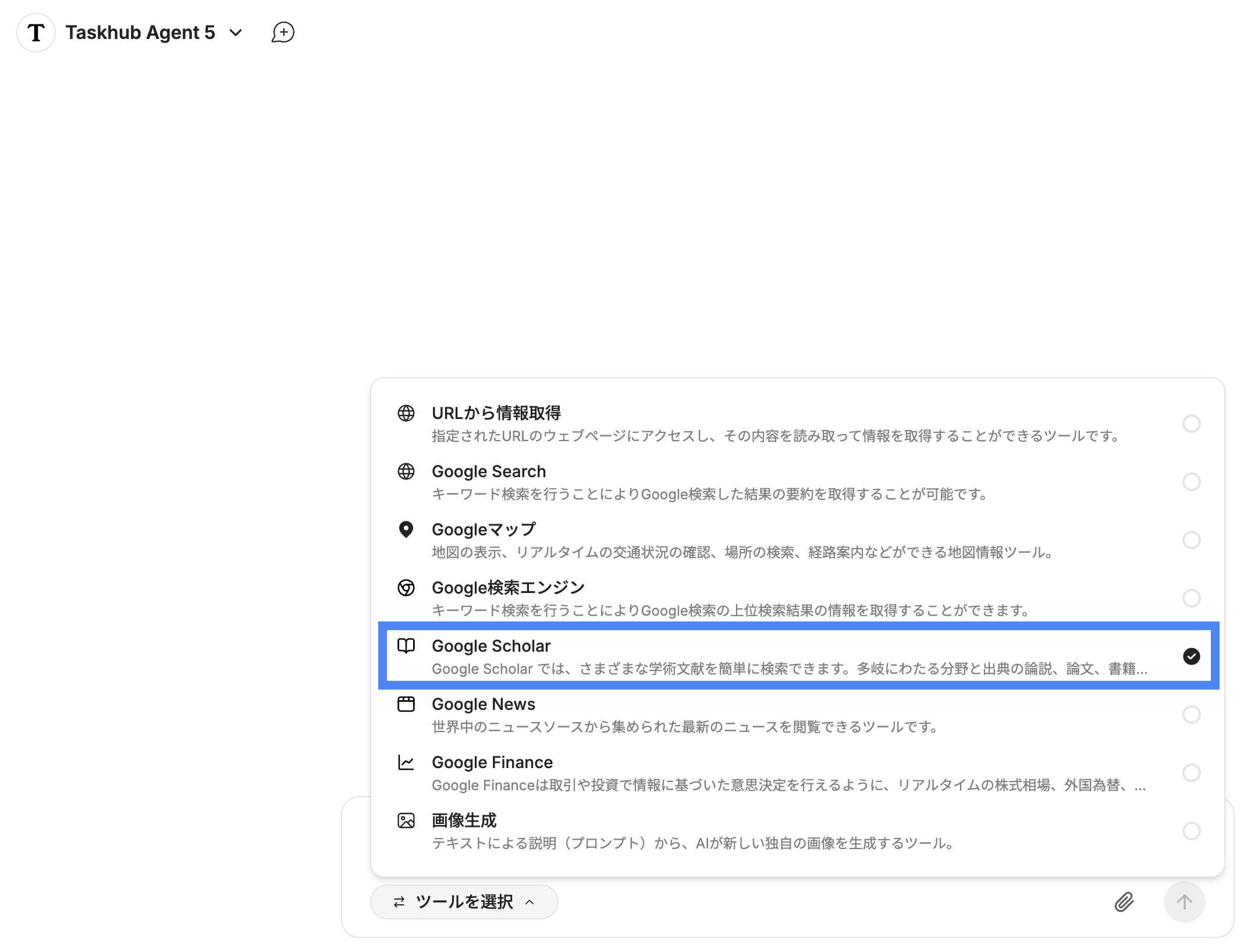Click the Google News calendar icon
This screenshot has height=952, width=1258.
pos(406,704)
